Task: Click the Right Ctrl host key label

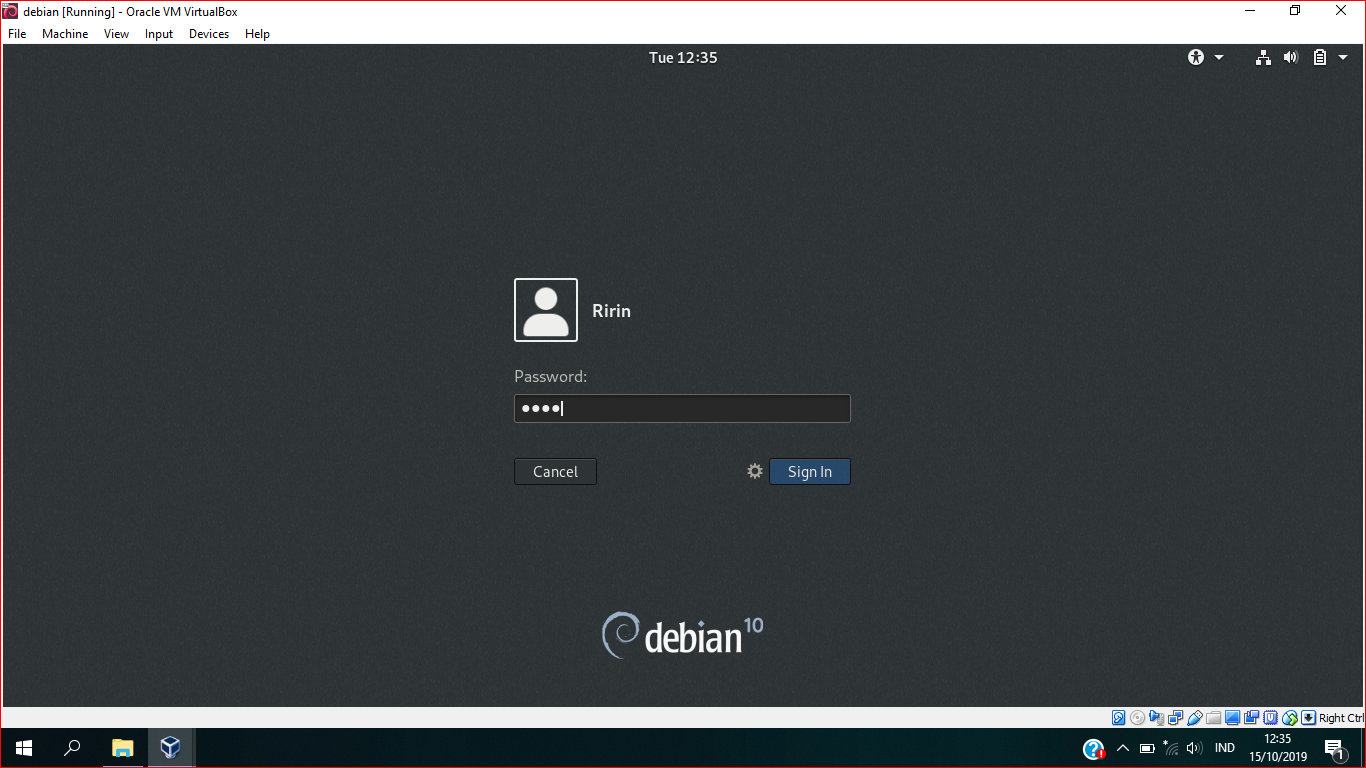Action: [x=1342, y=718]
